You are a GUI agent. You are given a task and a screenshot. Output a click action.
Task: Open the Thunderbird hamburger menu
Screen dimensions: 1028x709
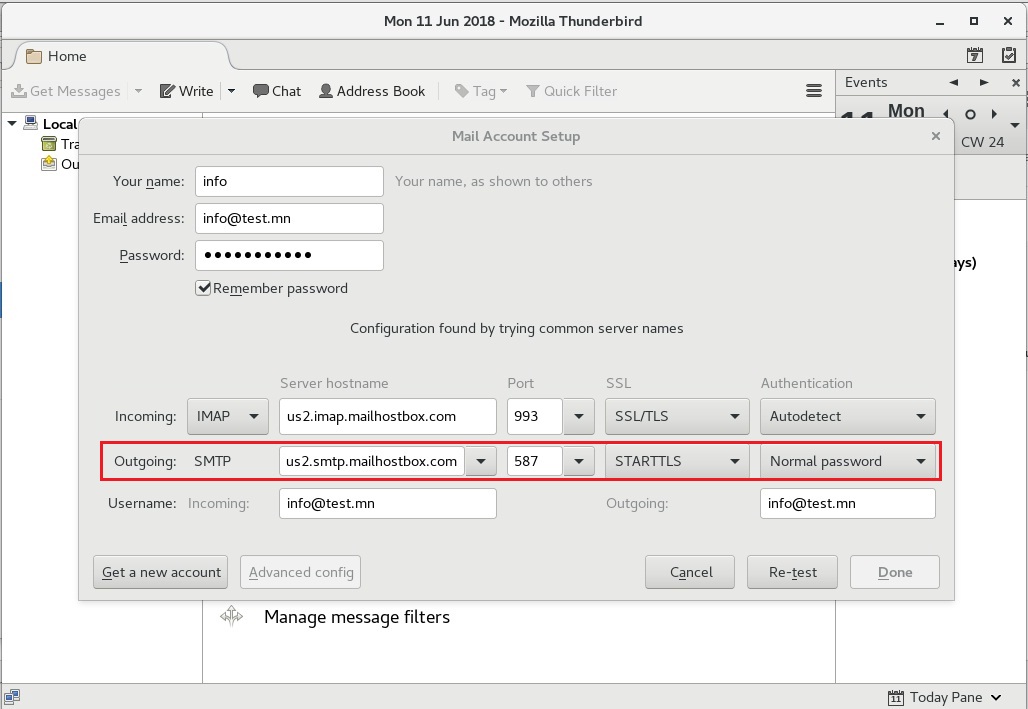tap(814, 91)
